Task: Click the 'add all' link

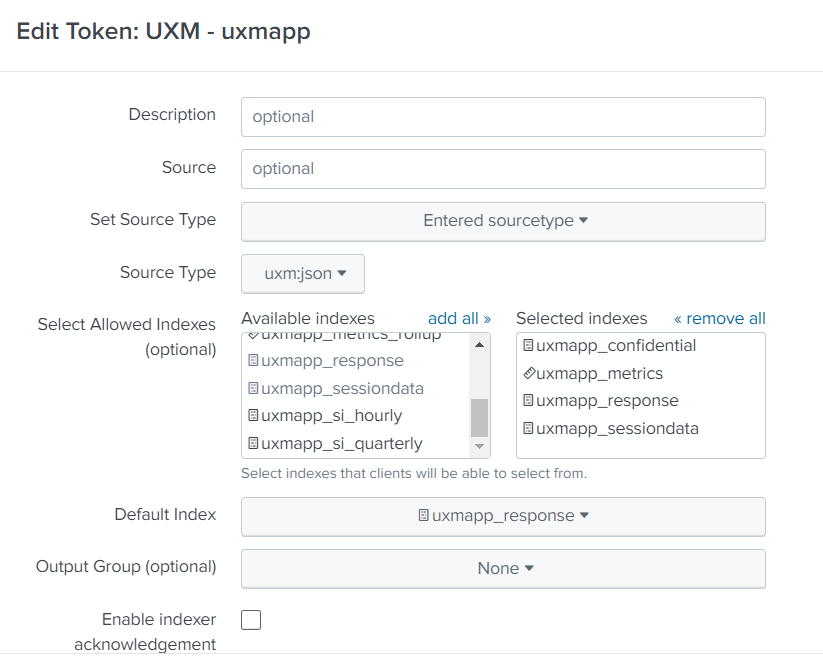Action: (459, 319)
